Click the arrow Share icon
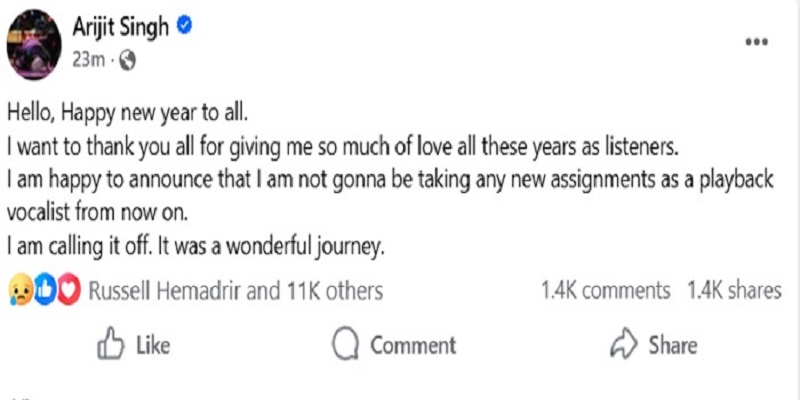800x400 pixels. pos(623,344)
